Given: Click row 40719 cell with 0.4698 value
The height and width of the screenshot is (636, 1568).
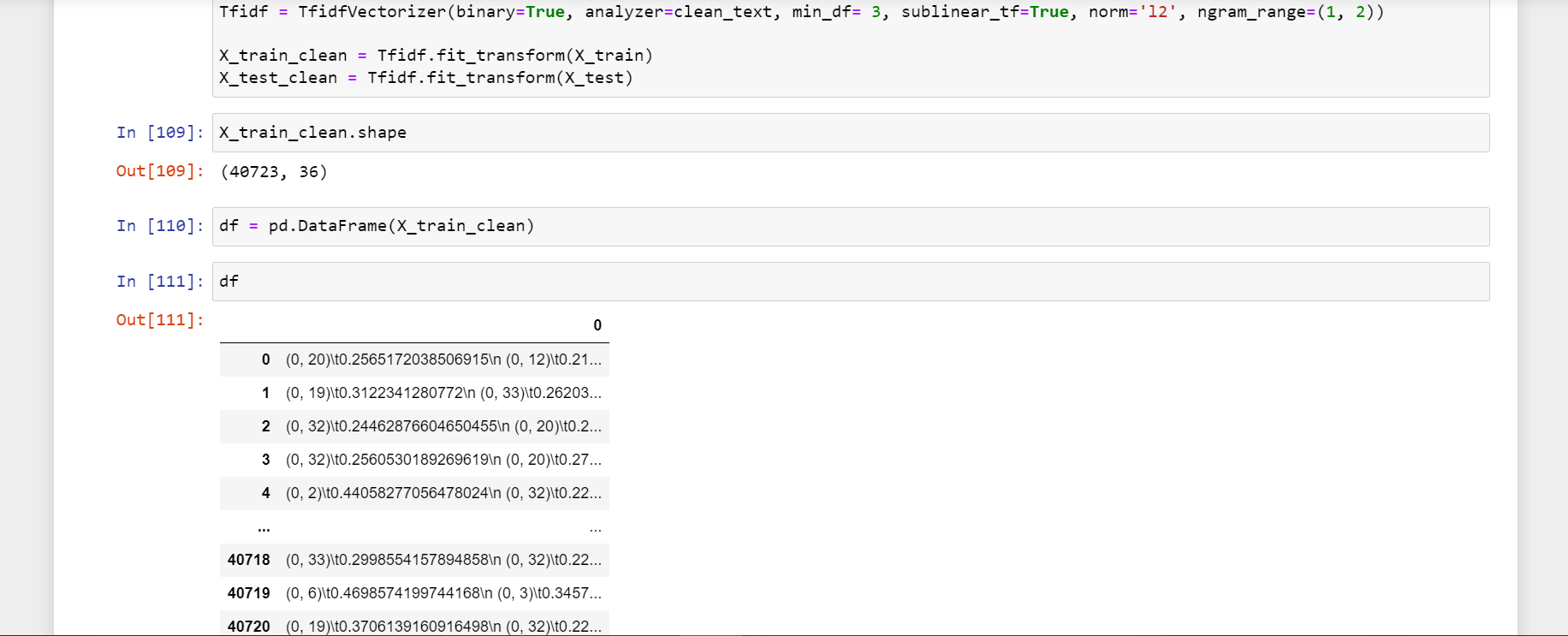Looking at the screenshot, I should 443,593.
